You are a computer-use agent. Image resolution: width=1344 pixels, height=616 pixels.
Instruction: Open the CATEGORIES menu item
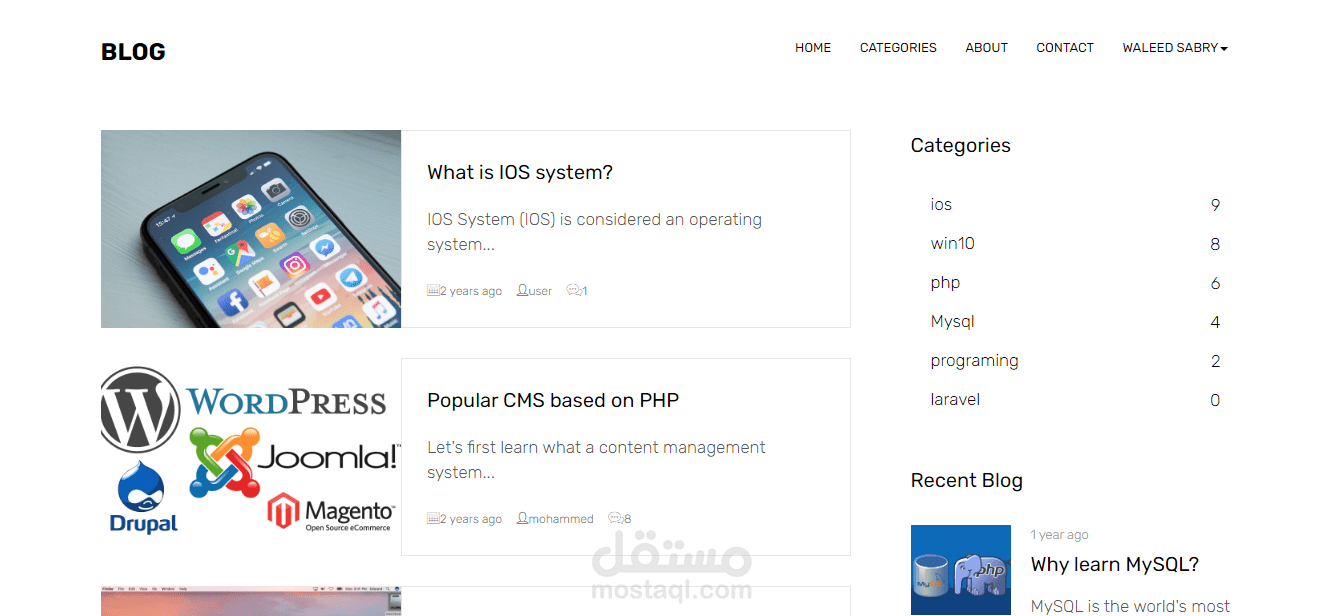point(898,48)
